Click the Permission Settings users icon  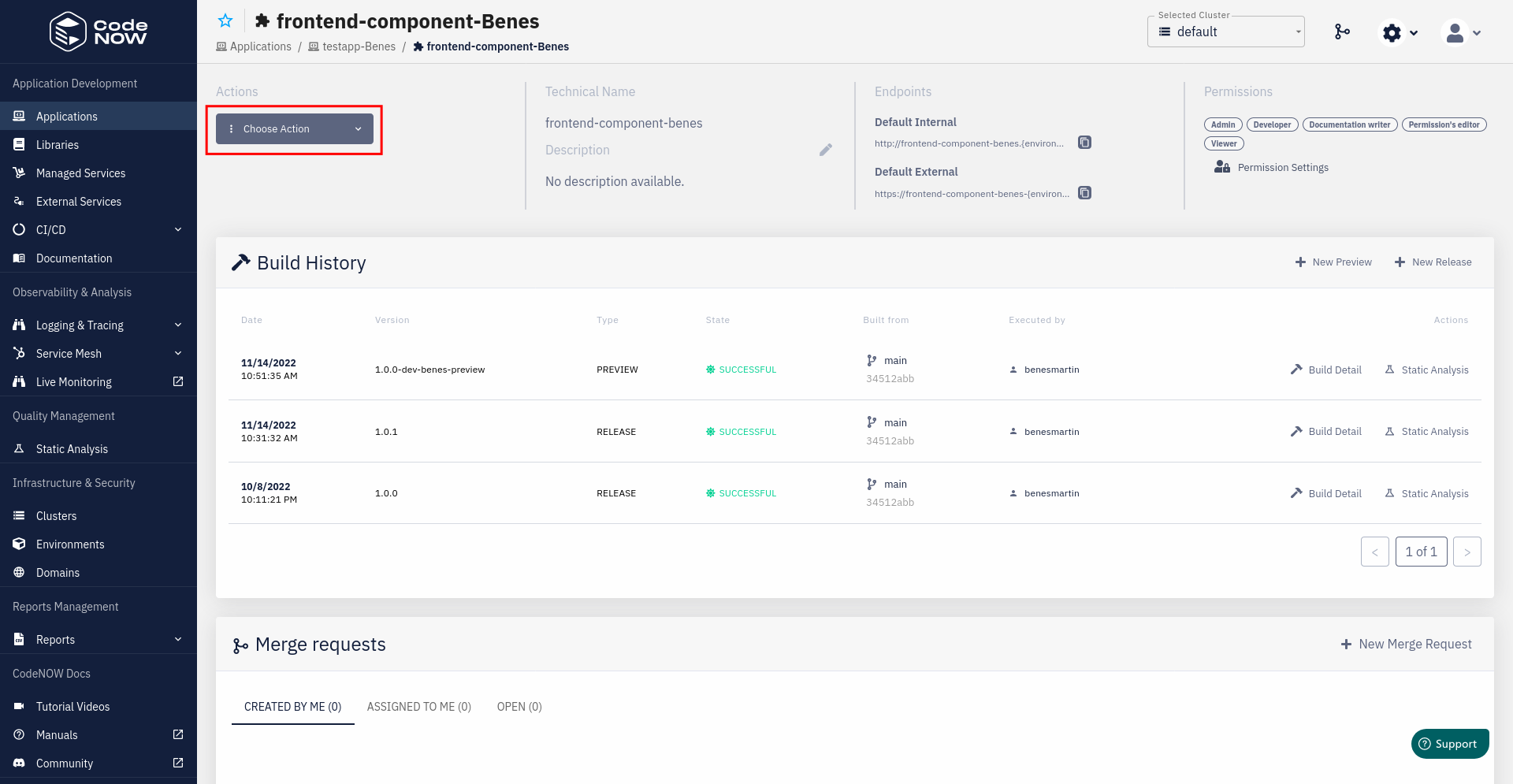click(1222, 167)
